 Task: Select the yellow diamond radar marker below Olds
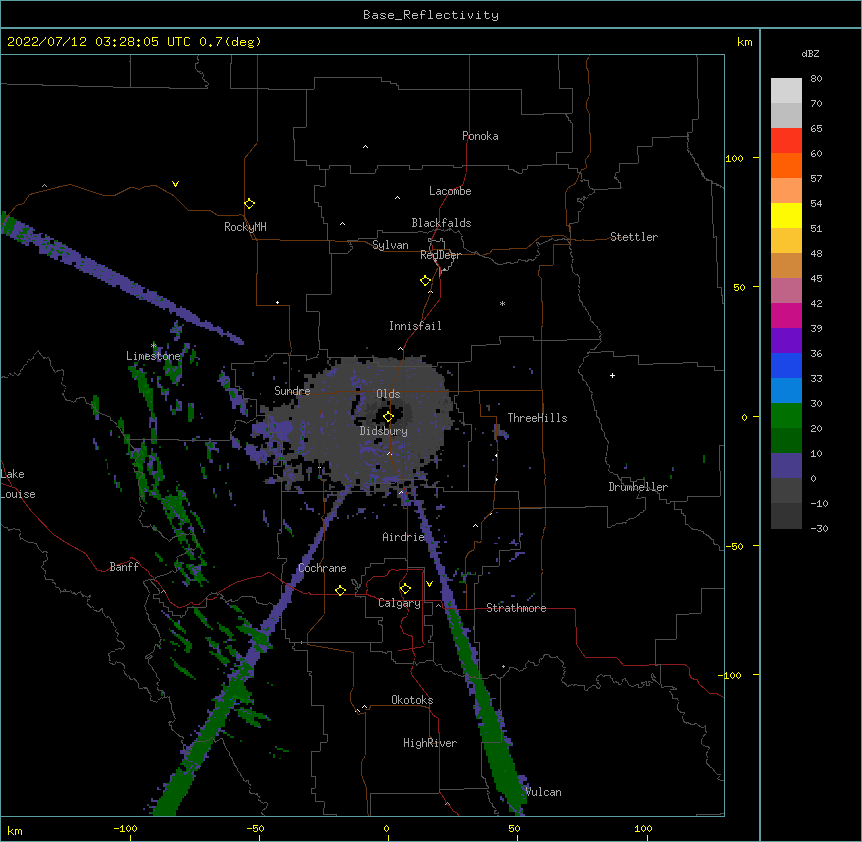tap(388, 417)
